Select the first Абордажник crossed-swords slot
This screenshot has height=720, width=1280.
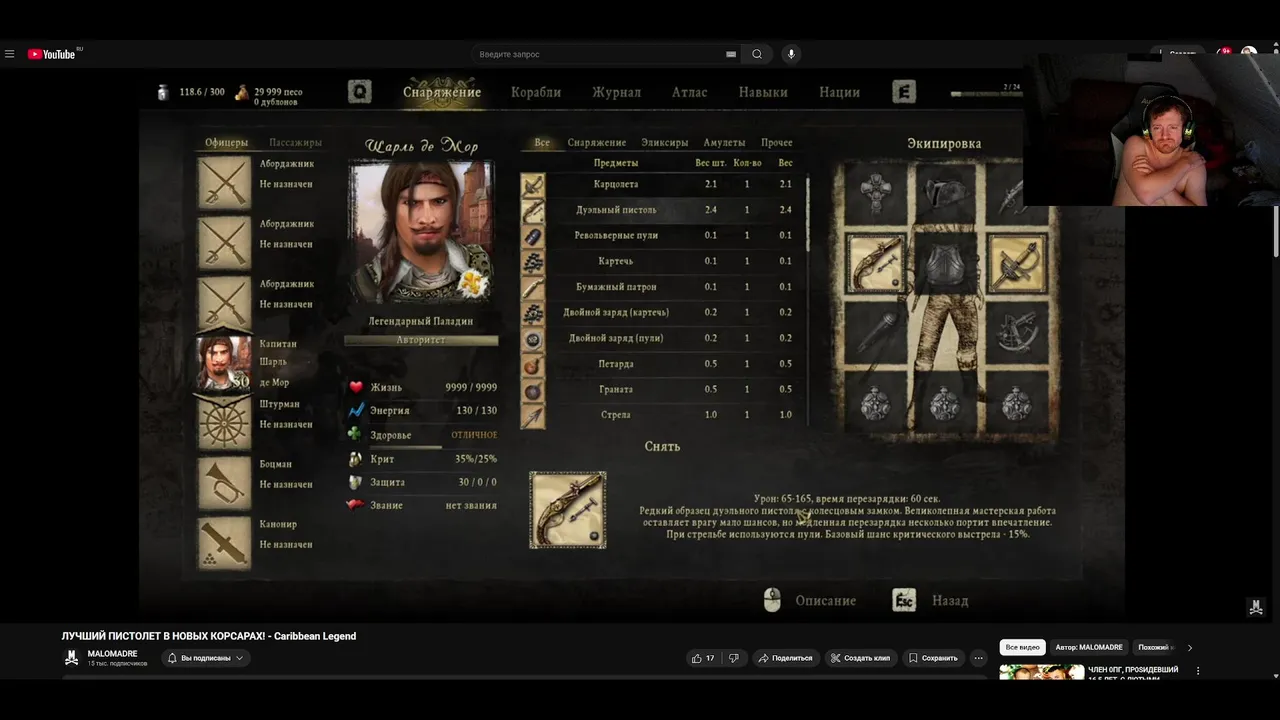[224, 182]
